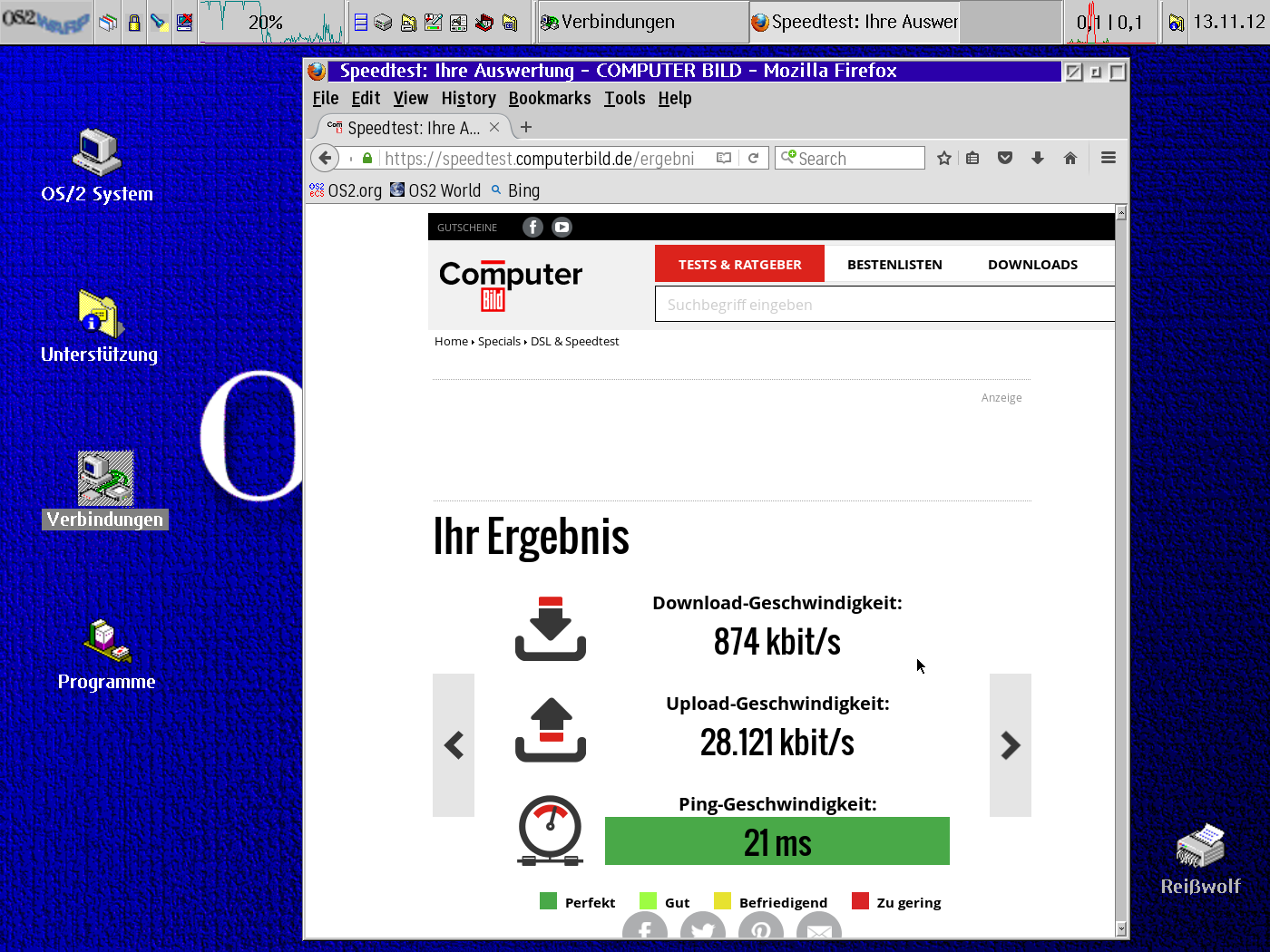
Task: Open the Firefox hamburger menu
Action: (x=1109, y=158)
